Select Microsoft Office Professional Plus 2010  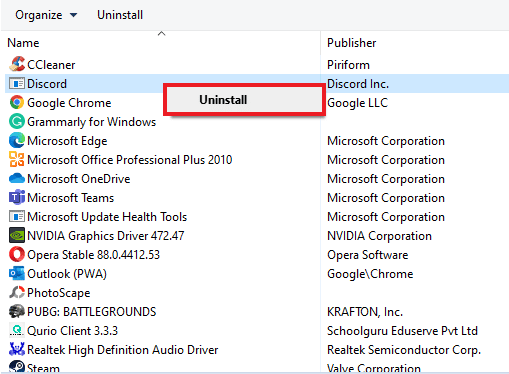tap(129, 160)
